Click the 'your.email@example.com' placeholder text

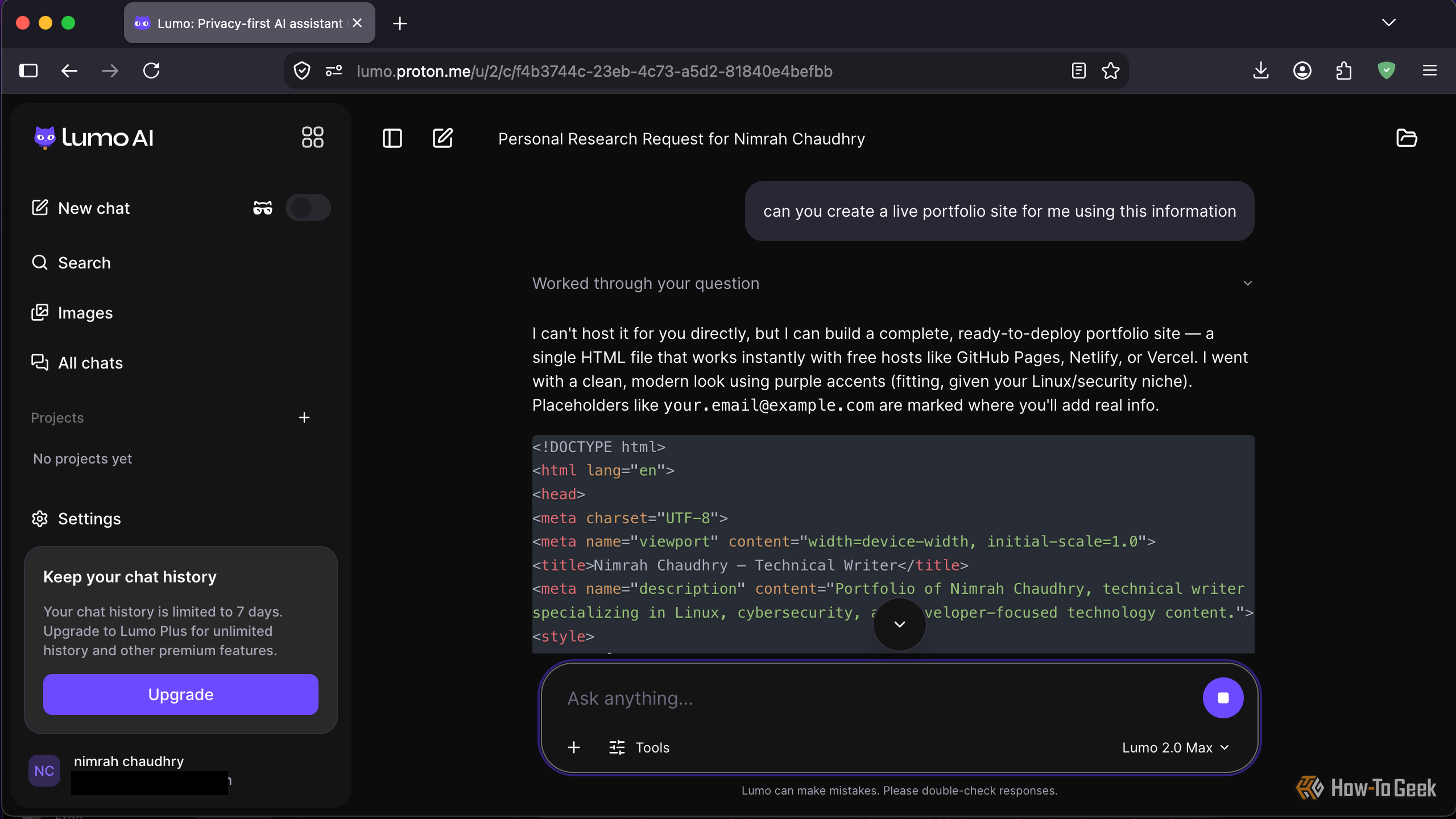click(x=768, y=405)
